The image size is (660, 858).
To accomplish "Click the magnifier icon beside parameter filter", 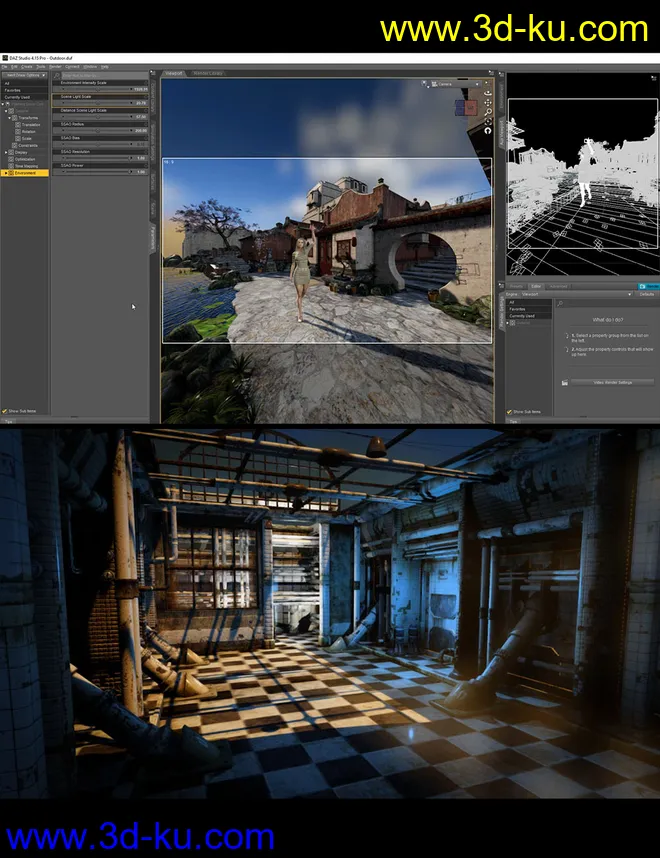I will (57, 76).
